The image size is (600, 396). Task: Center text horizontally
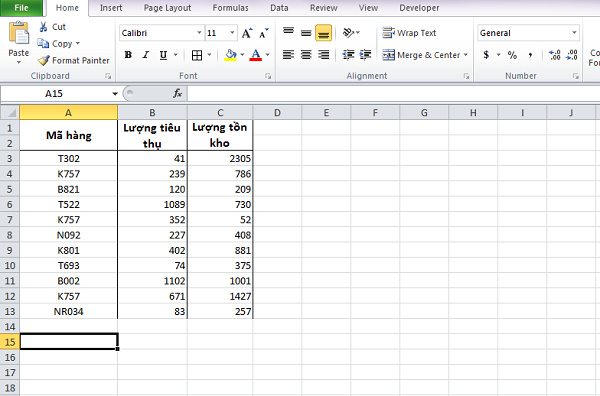point(306,55)
